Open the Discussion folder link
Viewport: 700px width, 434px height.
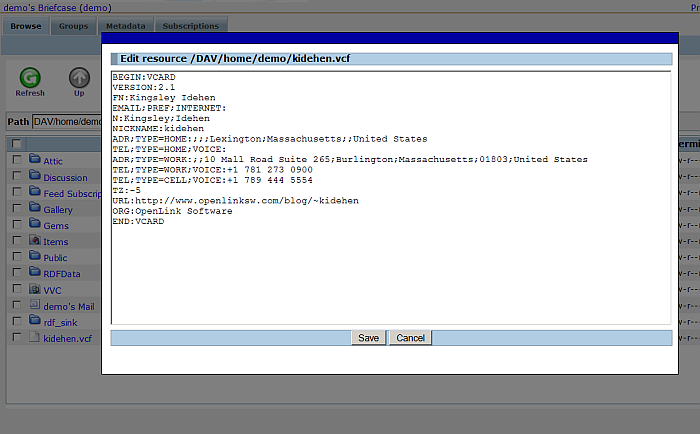click(65, 177)
